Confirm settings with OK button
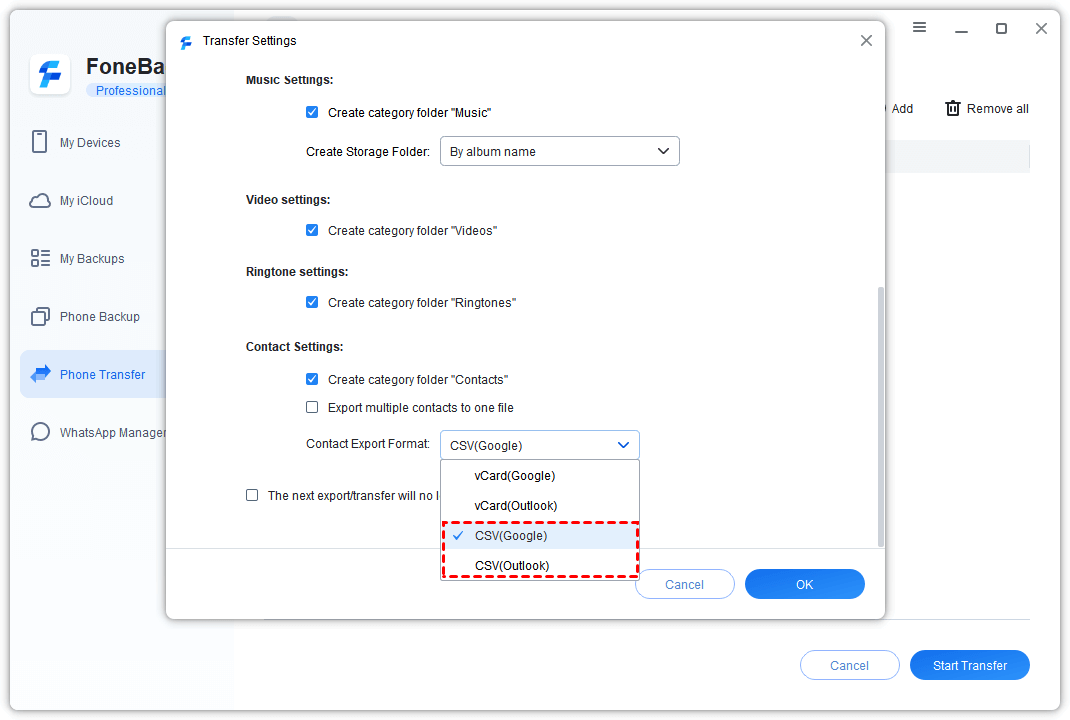1070x720 pixels. click(804, 584)
